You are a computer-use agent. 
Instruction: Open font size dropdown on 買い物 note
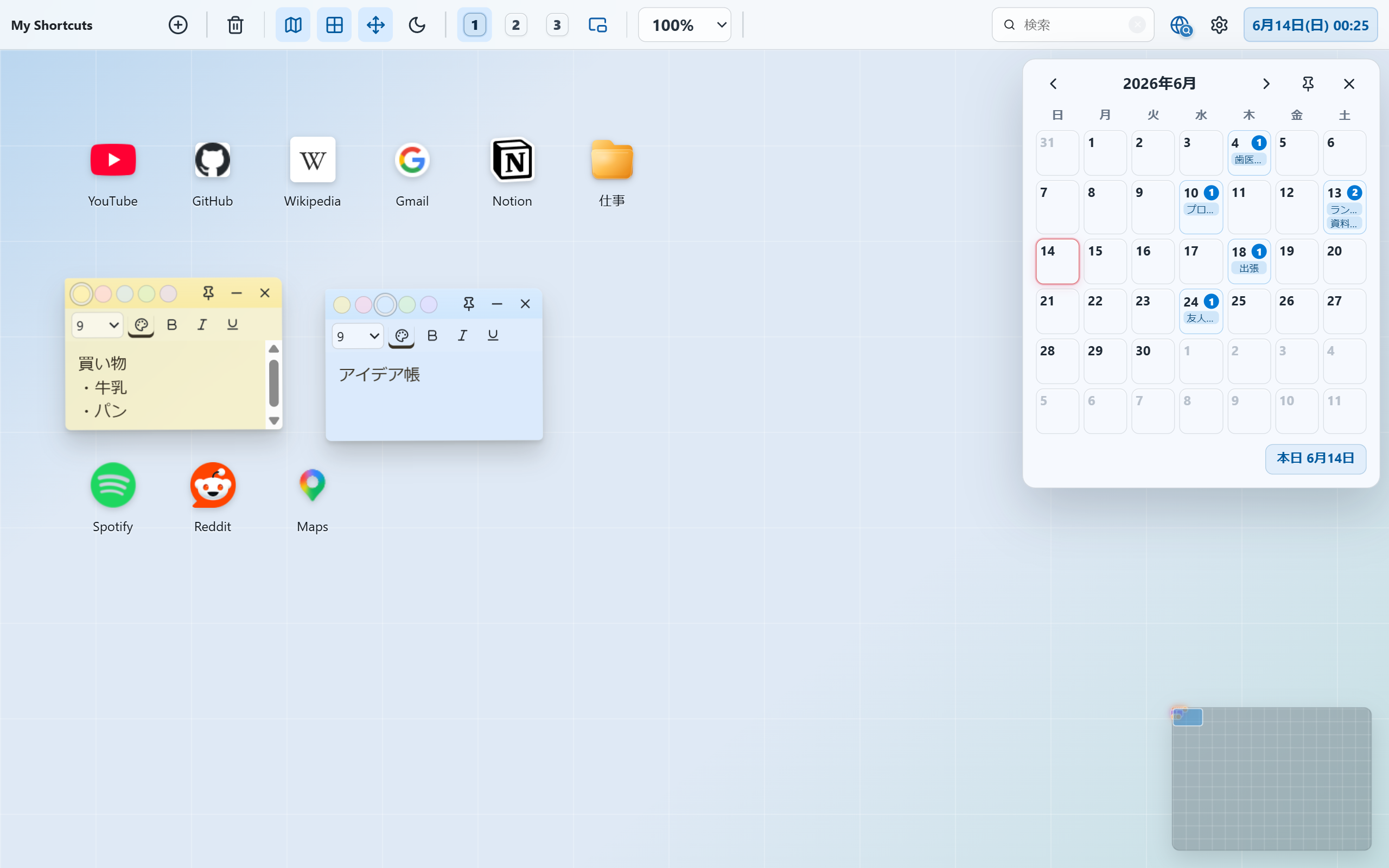(x=97, y=325)
